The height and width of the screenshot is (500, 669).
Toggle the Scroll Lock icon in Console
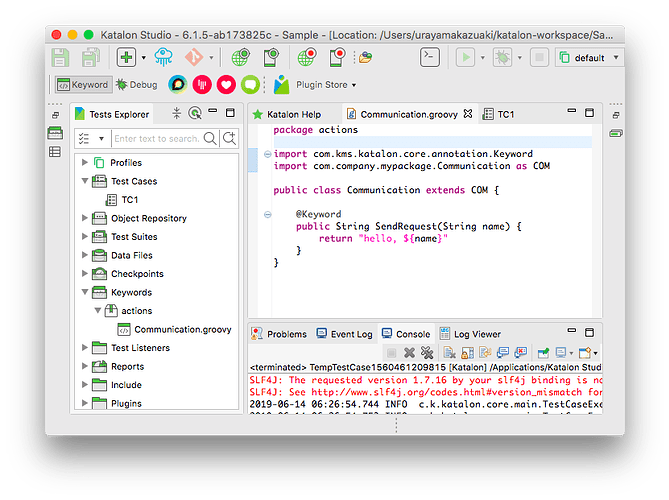click(x=468, y=353)
